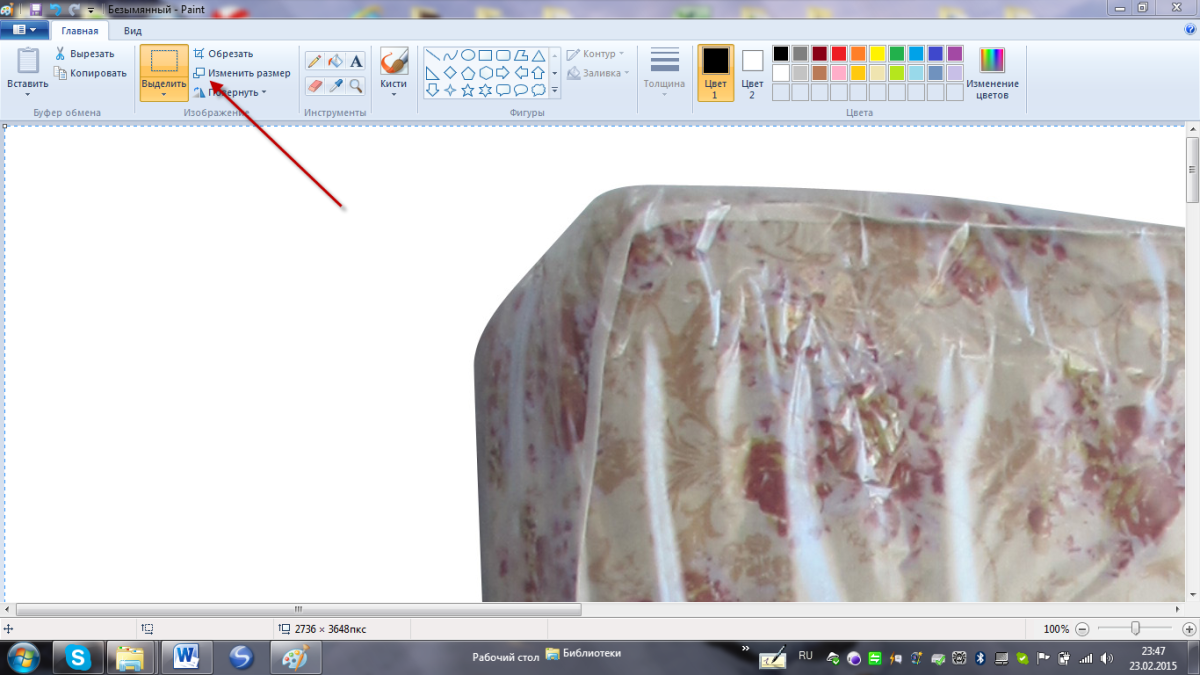Select the Pencil tool

(x=314, y=61)
